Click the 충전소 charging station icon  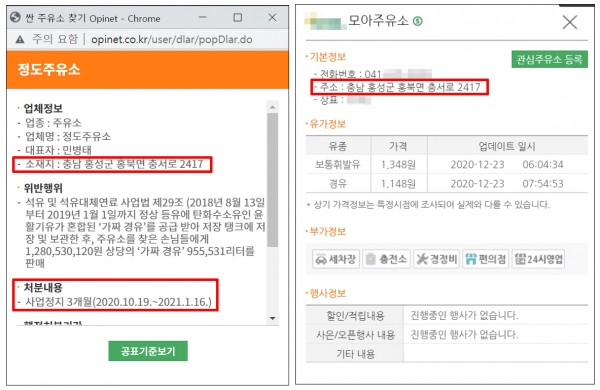[x=386, y=259]
